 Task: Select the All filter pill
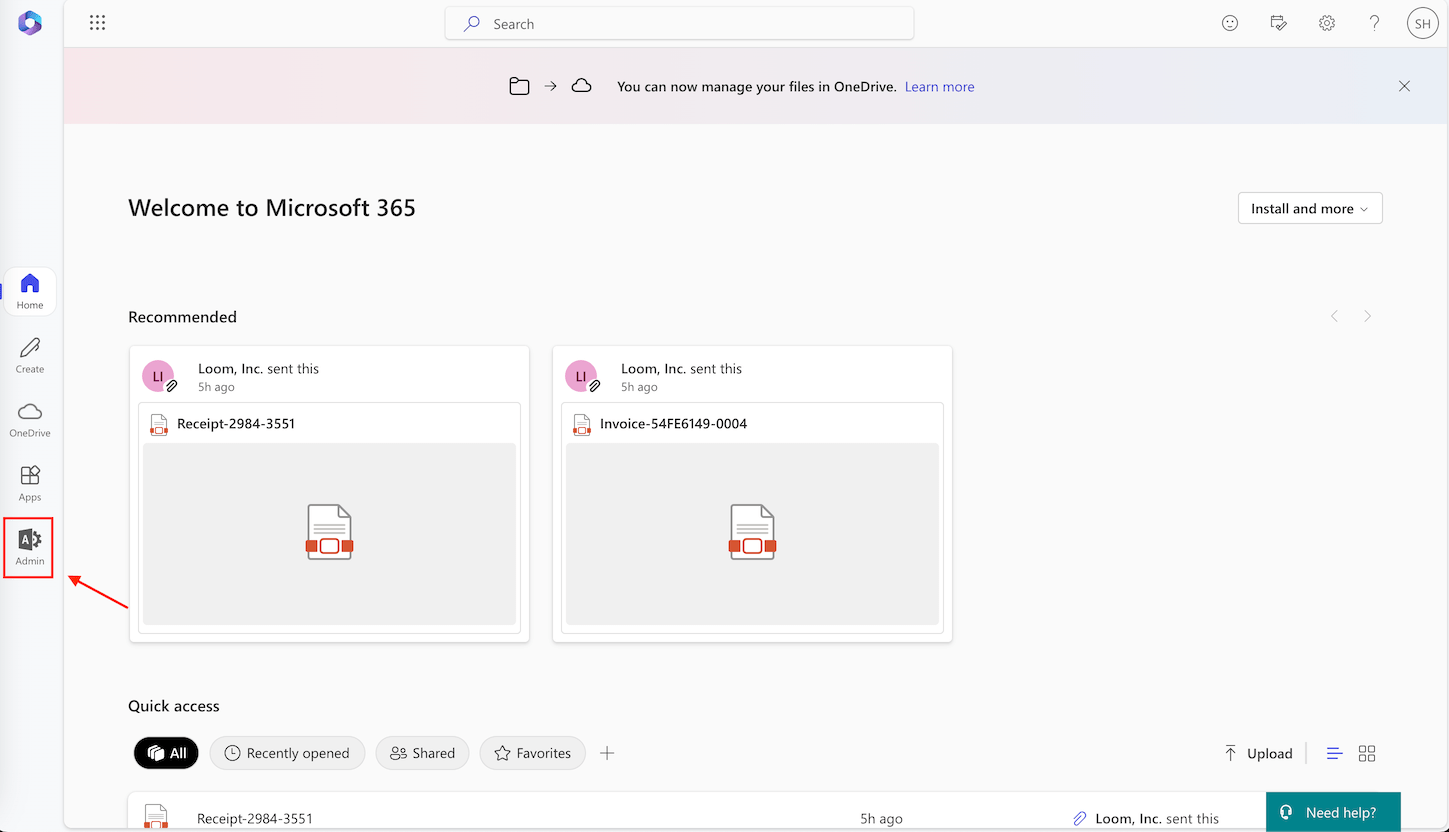click(166, 753)
